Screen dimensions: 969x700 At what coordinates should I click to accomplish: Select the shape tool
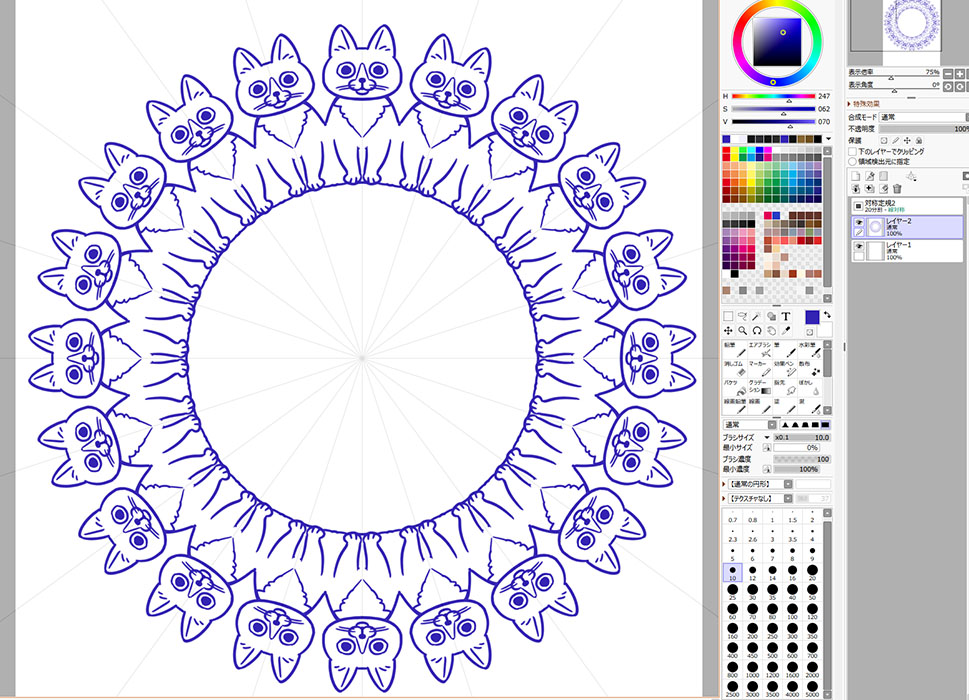(771, 316)
